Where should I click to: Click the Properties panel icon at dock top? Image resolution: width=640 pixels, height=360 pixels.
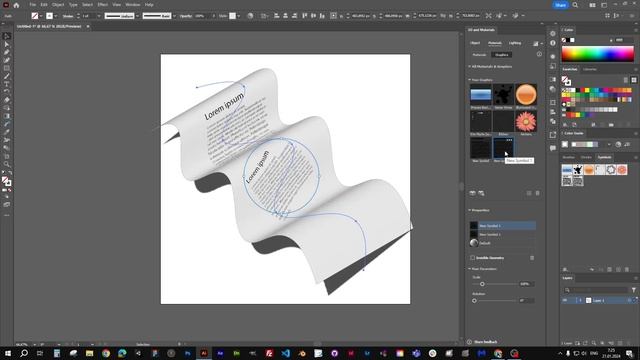[x=553, y=33]
